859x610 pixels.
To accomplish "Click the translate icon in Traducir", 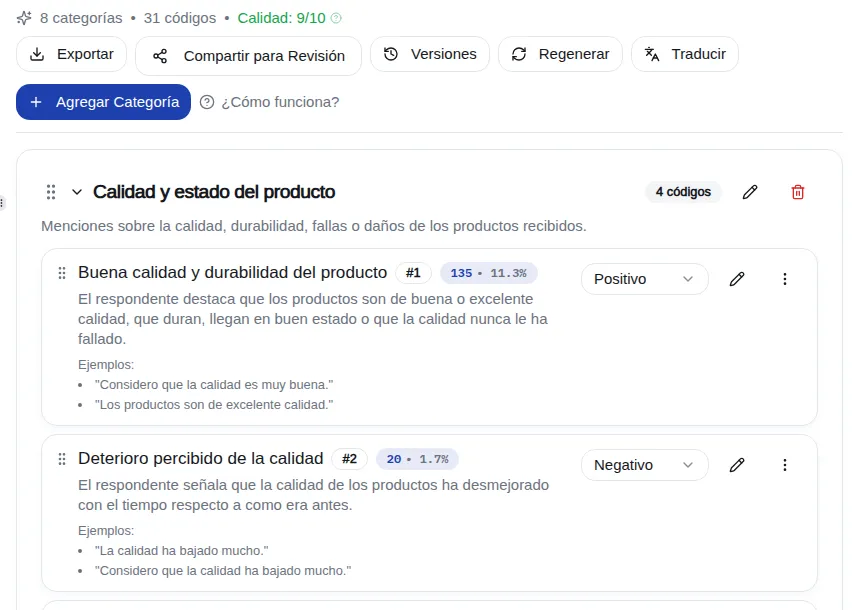I will tap(652, 54).
